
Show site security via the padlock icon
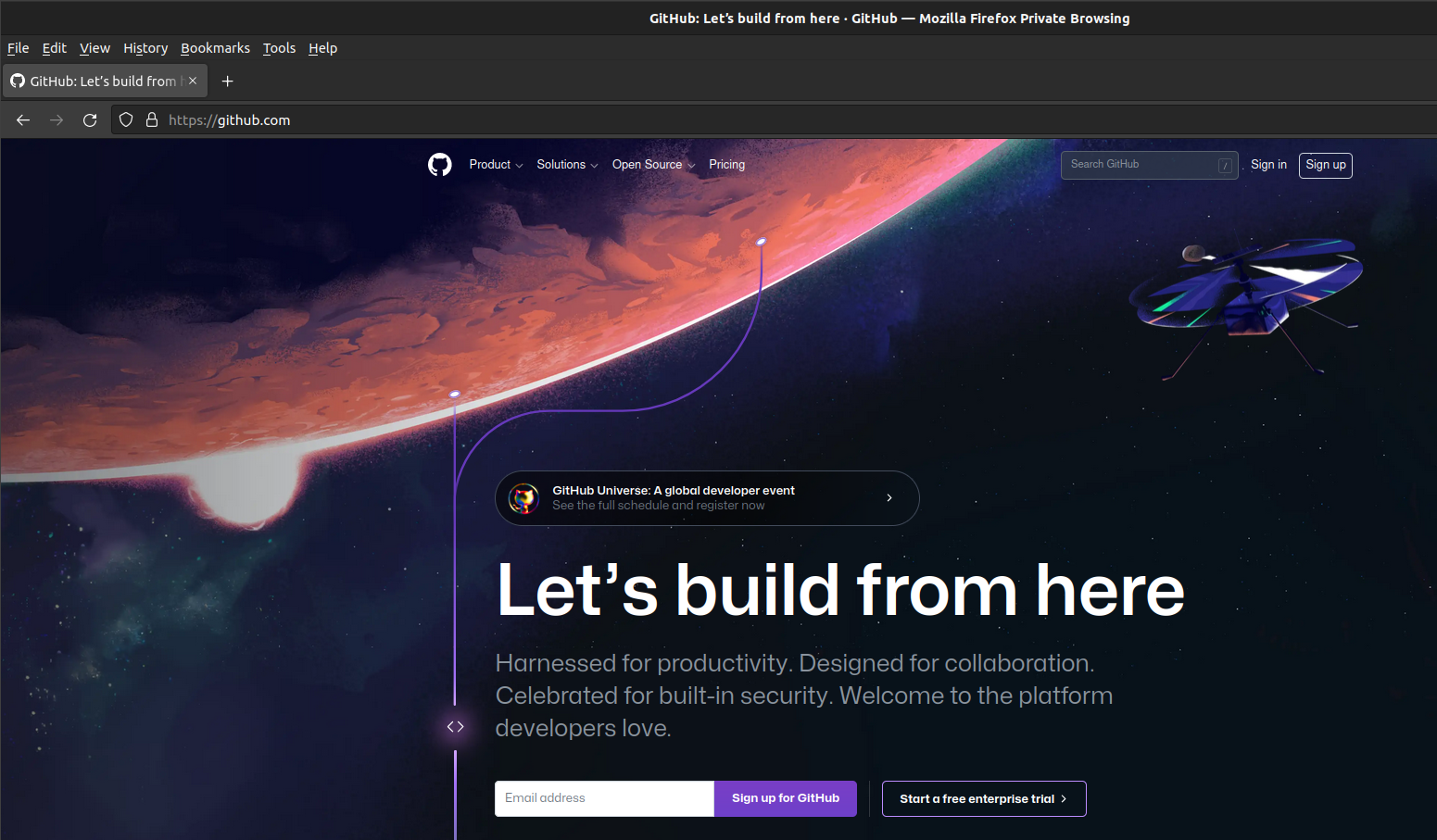point(152,119)
